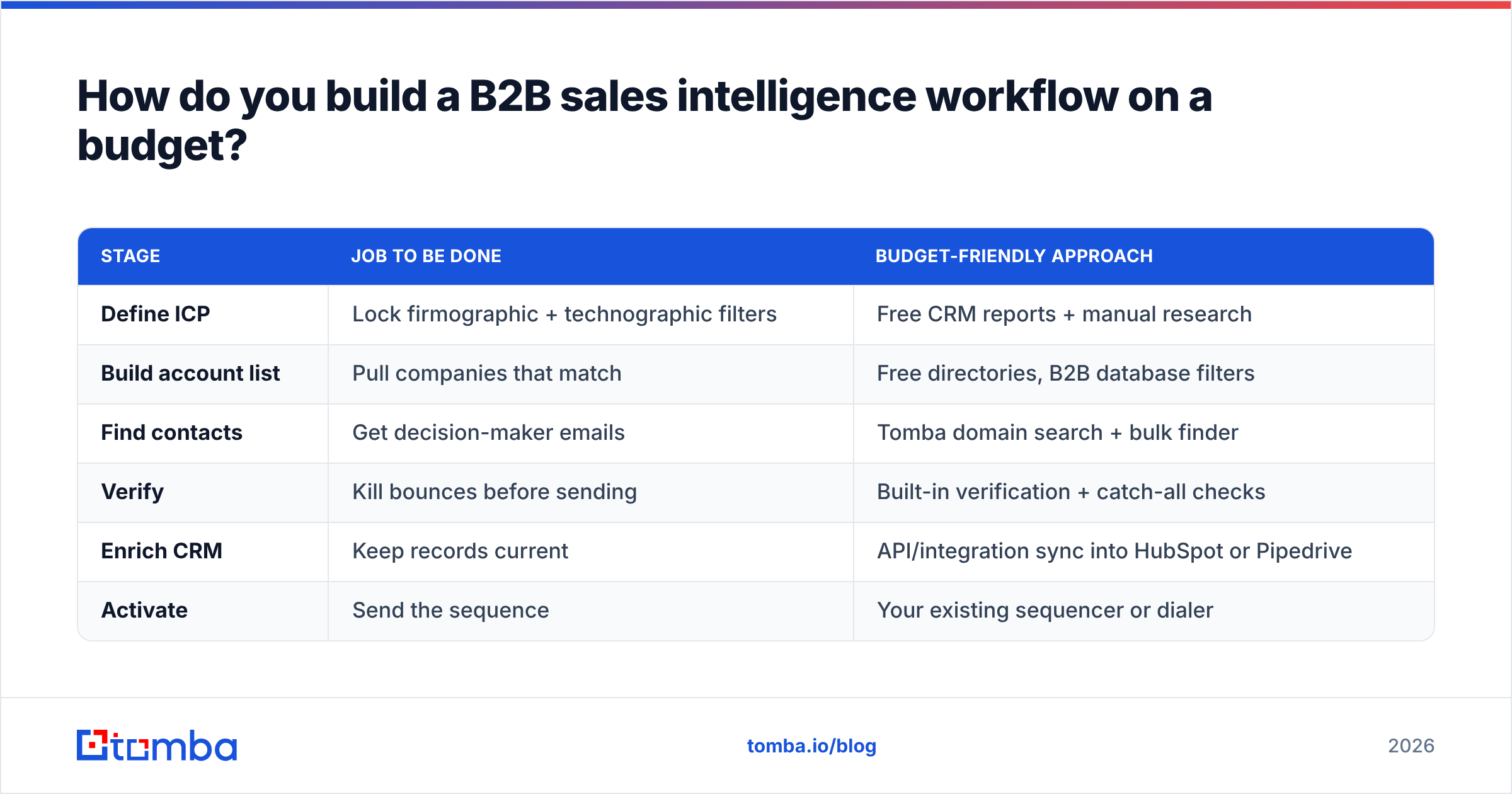The height and width of the screenshot is (794, 1512).
Task: Select 'Get decision-maker emails' cell
Action: [x=591, y=433]
